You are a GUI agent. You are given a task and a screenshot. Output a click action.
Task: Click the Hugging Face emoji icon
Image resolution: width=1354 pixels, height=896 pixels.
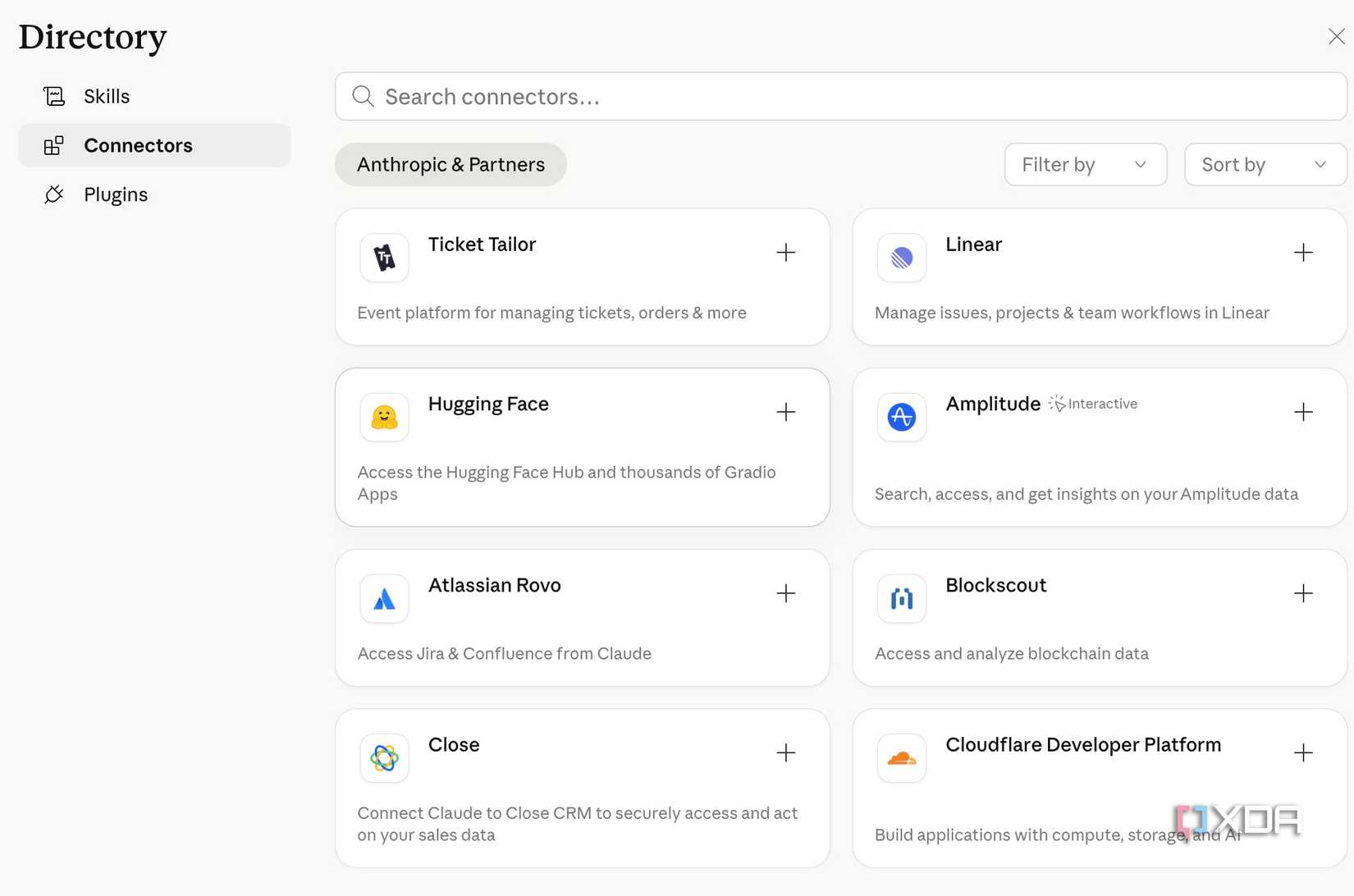384,417
